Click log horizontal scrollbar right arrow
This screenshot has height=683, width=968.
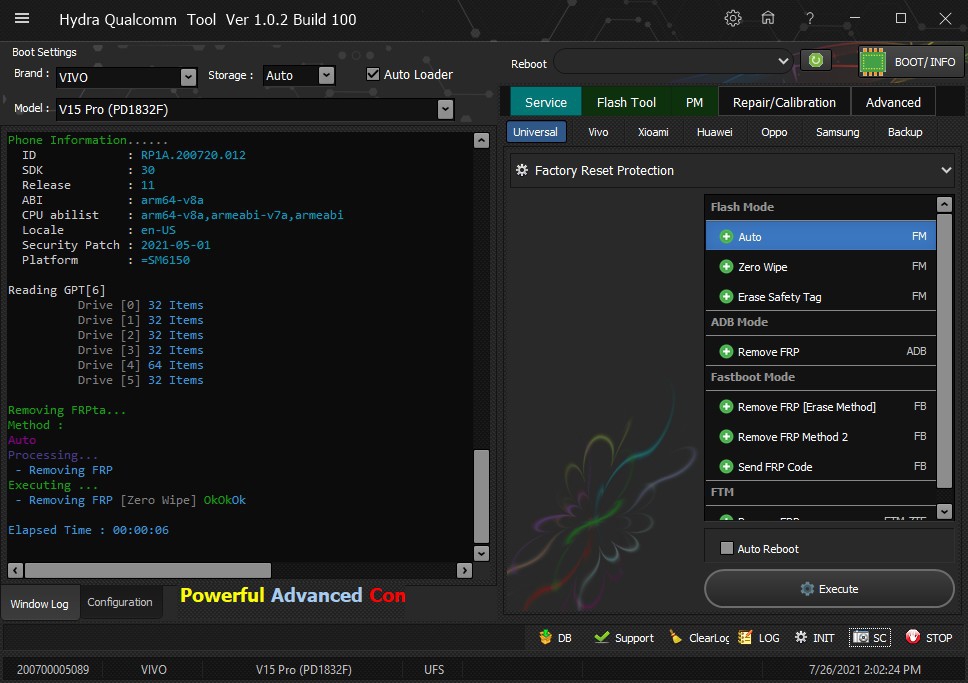click(x=464, y=570)
